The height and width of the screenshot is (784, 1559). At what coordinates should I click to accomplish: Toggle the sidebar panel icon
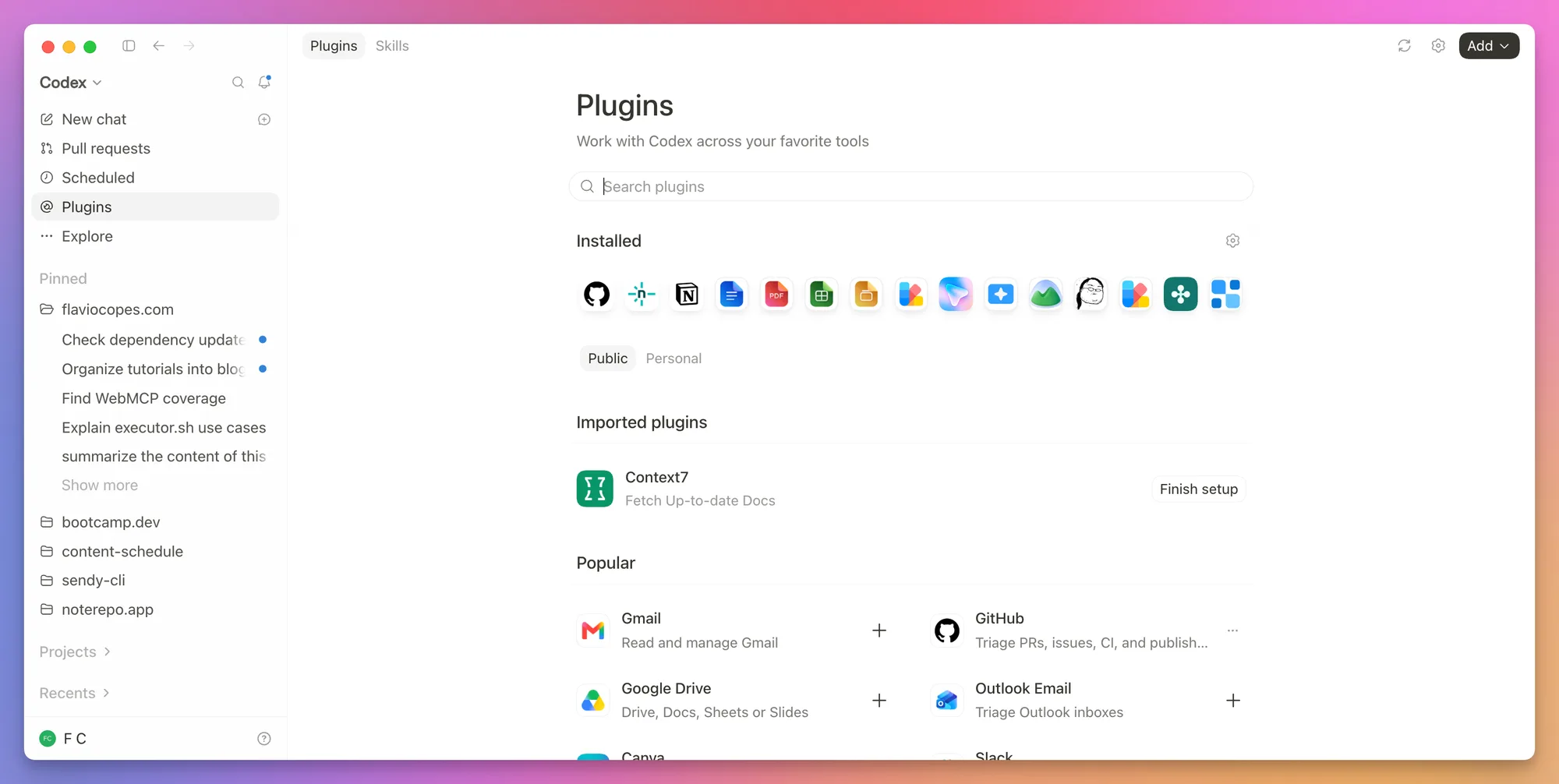point(129,46)
